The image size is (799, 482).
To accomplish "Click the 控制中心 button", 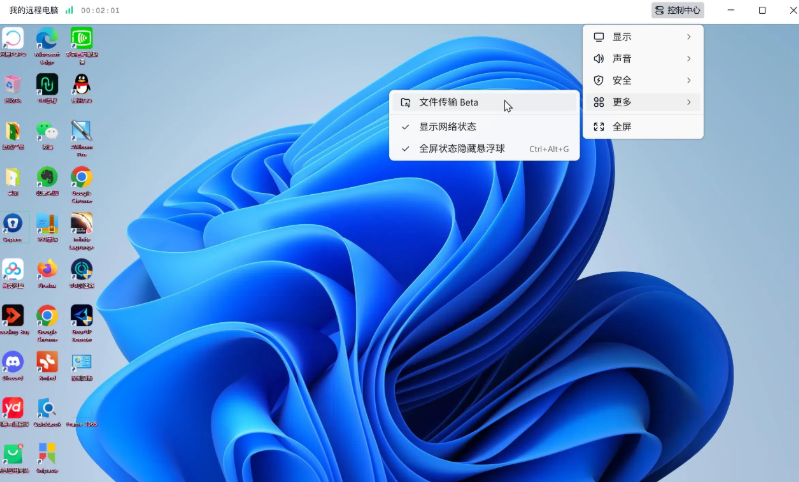I will pyautogui.click(x=677, y=10).
